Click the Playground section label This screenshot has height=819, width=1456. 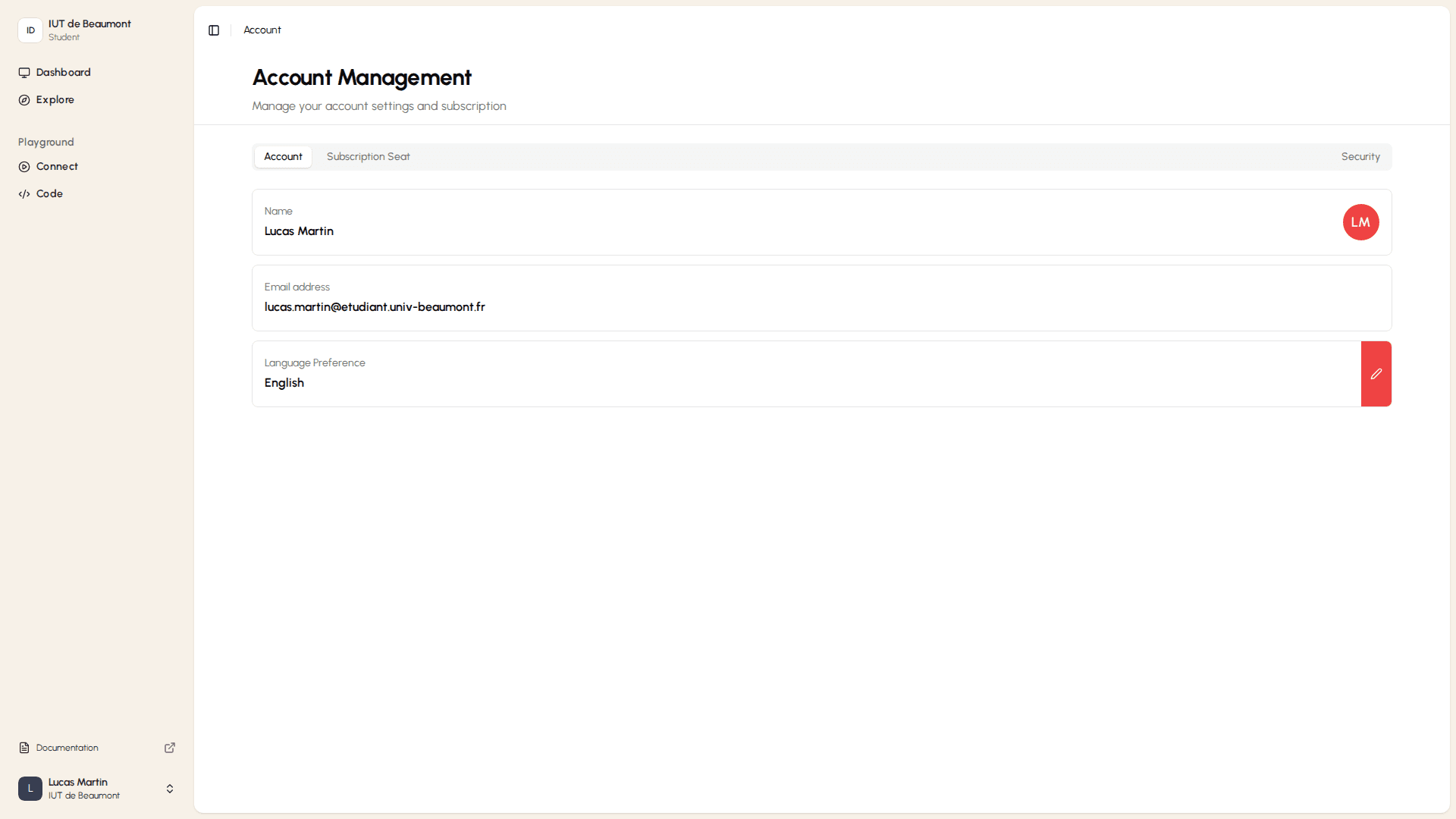[46, 143]
